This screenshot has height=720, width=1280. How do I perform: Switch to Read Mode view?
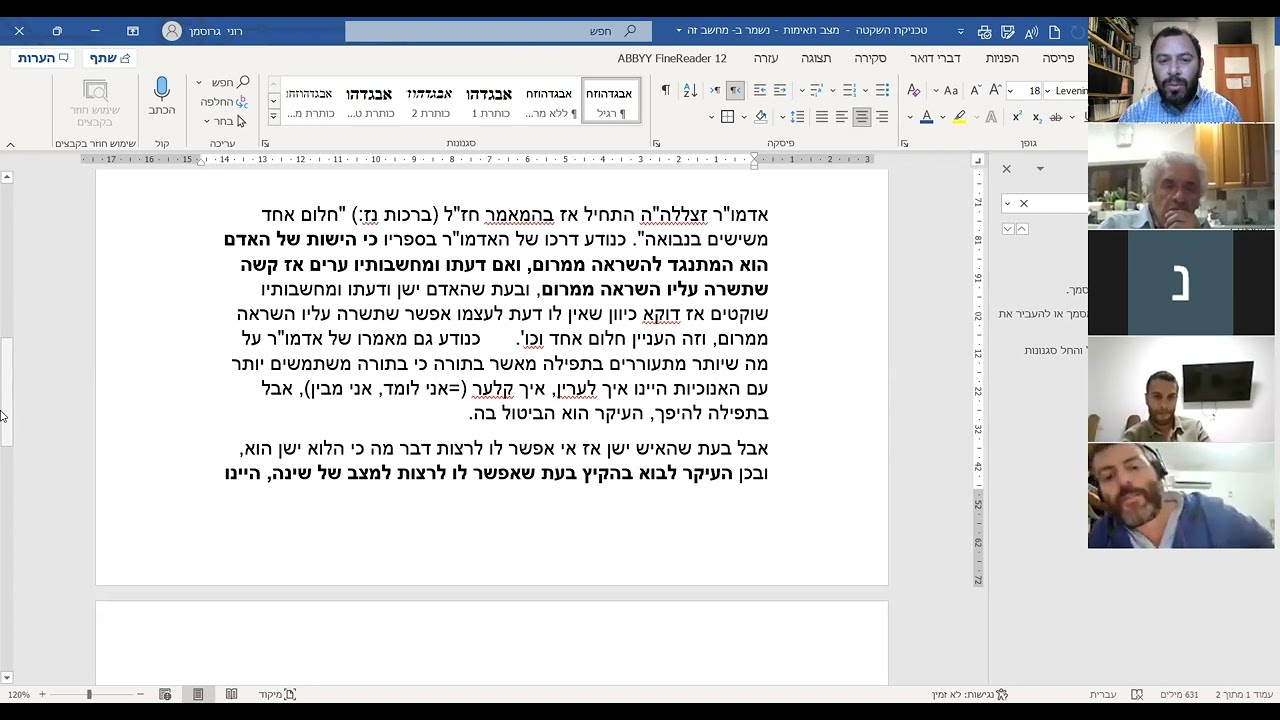point(231,694)
